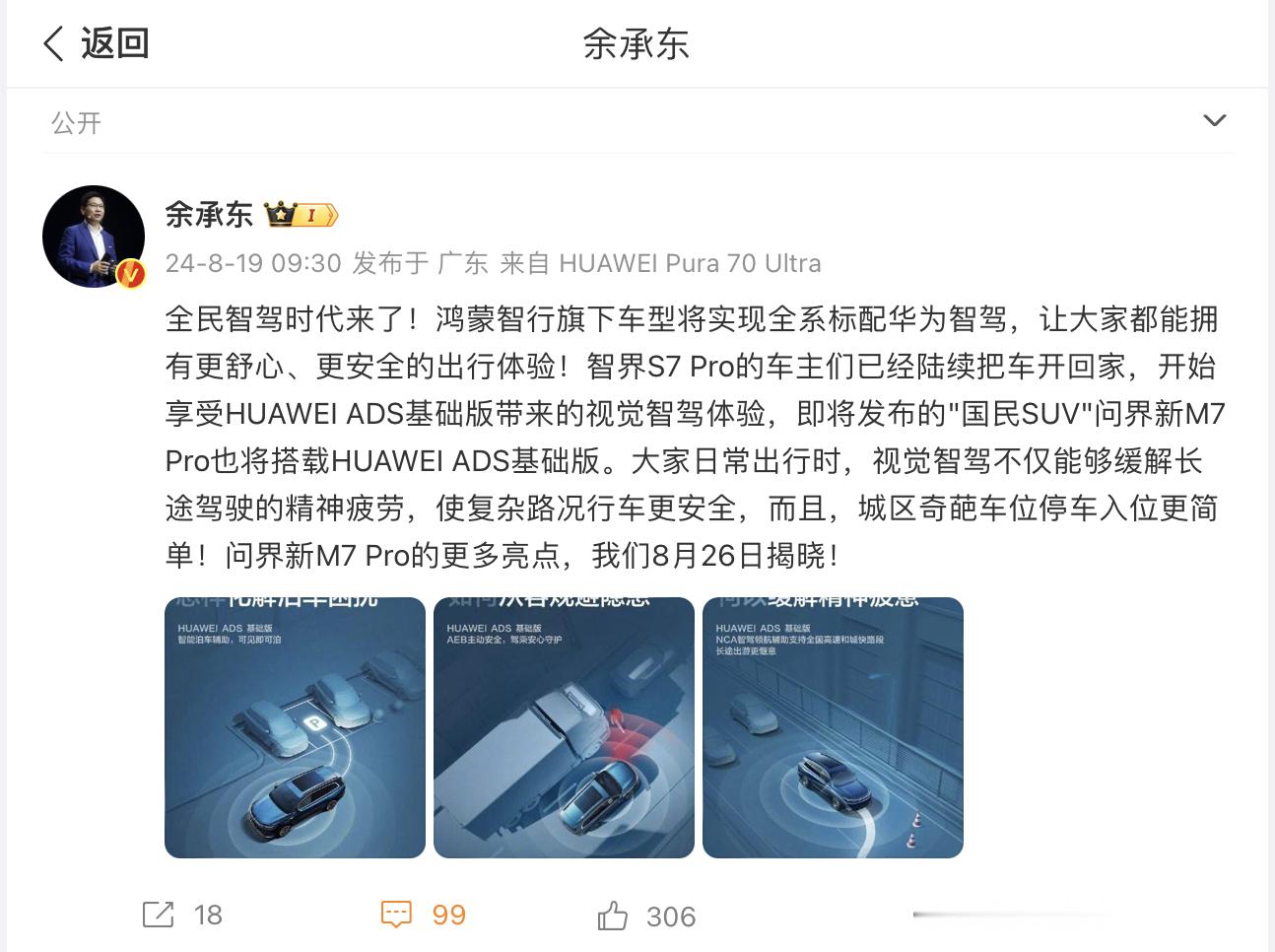1275x952 pixels.
Task: Open the smart parking assist image thumbnail
Action: [295, 727]
